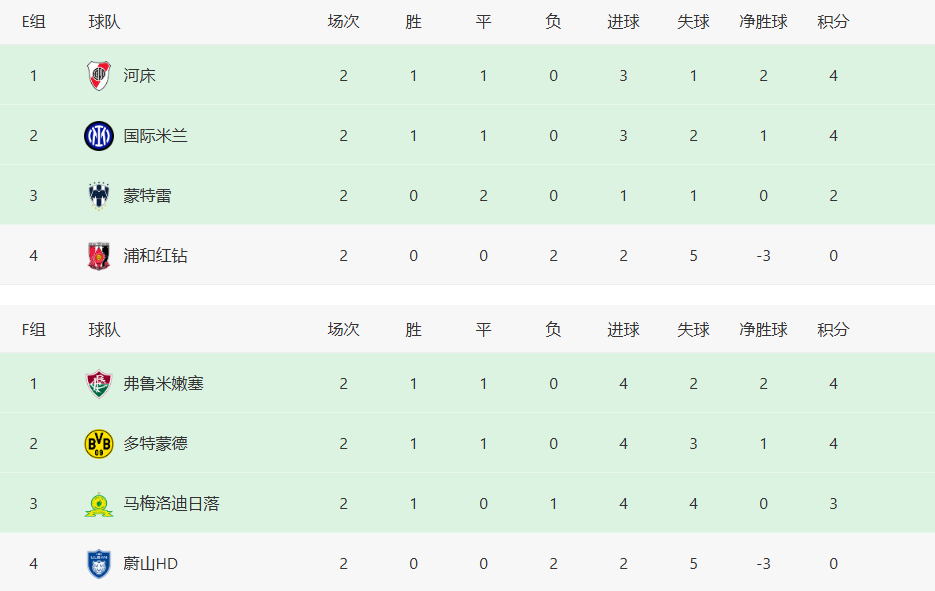This screenshot has width=935, height=591.
Task: Open the 弗鲁米嫩塞 team name link
Action: [163, 383]
